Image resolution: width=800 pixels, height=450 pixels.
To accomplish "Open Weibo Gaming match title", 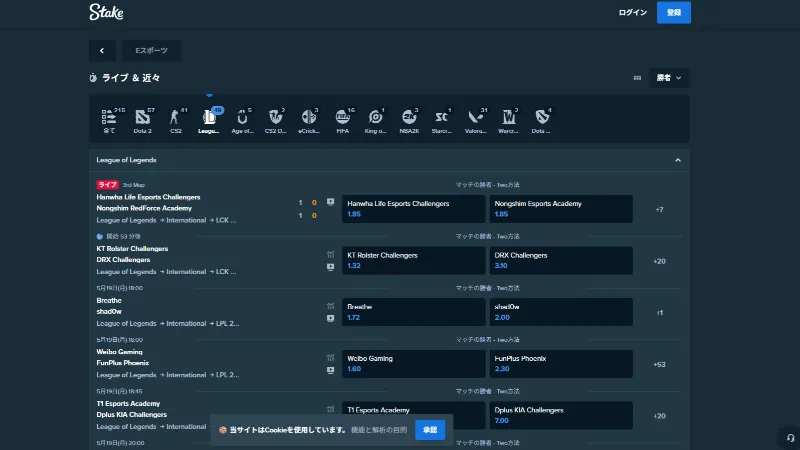I will pos(119,352).
